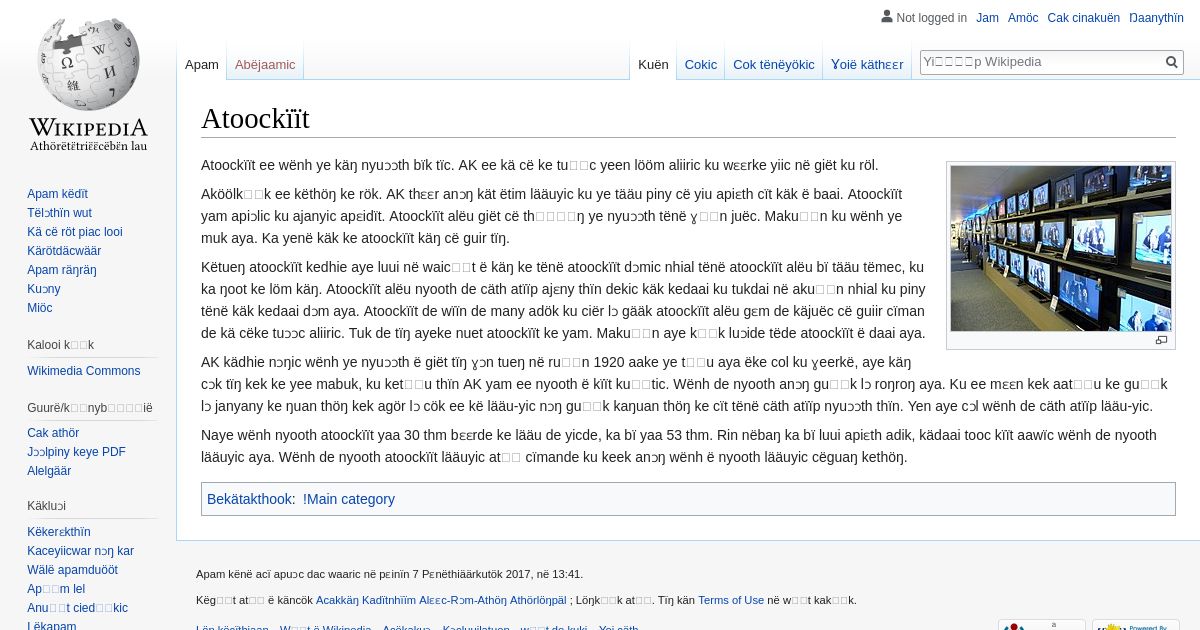
Task: Download page via Jɔɔlpiny keye PDF
Action: pos(76,452)
